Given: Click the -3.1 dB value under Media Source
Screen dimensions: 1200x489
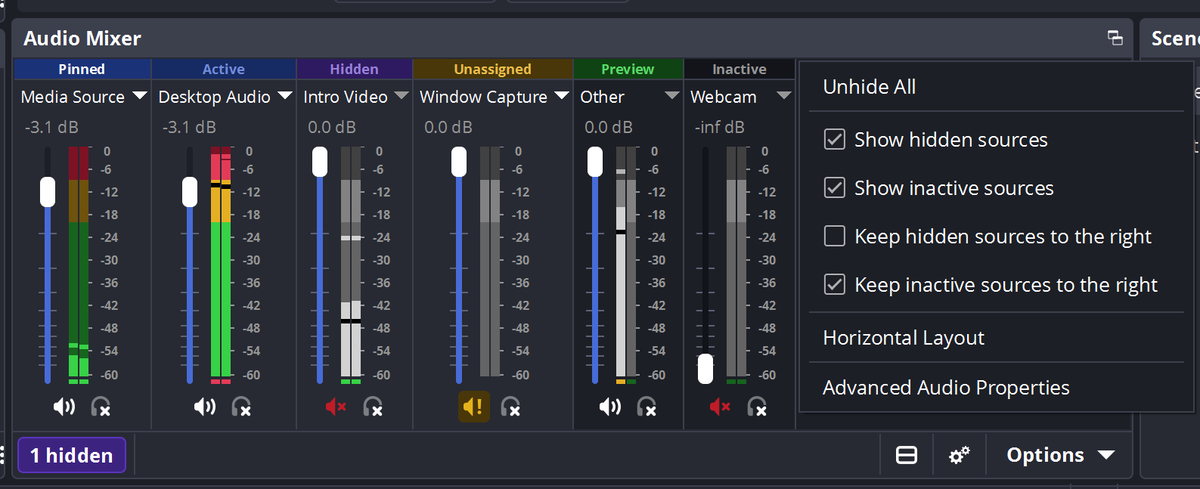Looking at the screenshot, I should click(x=50, y=128).
